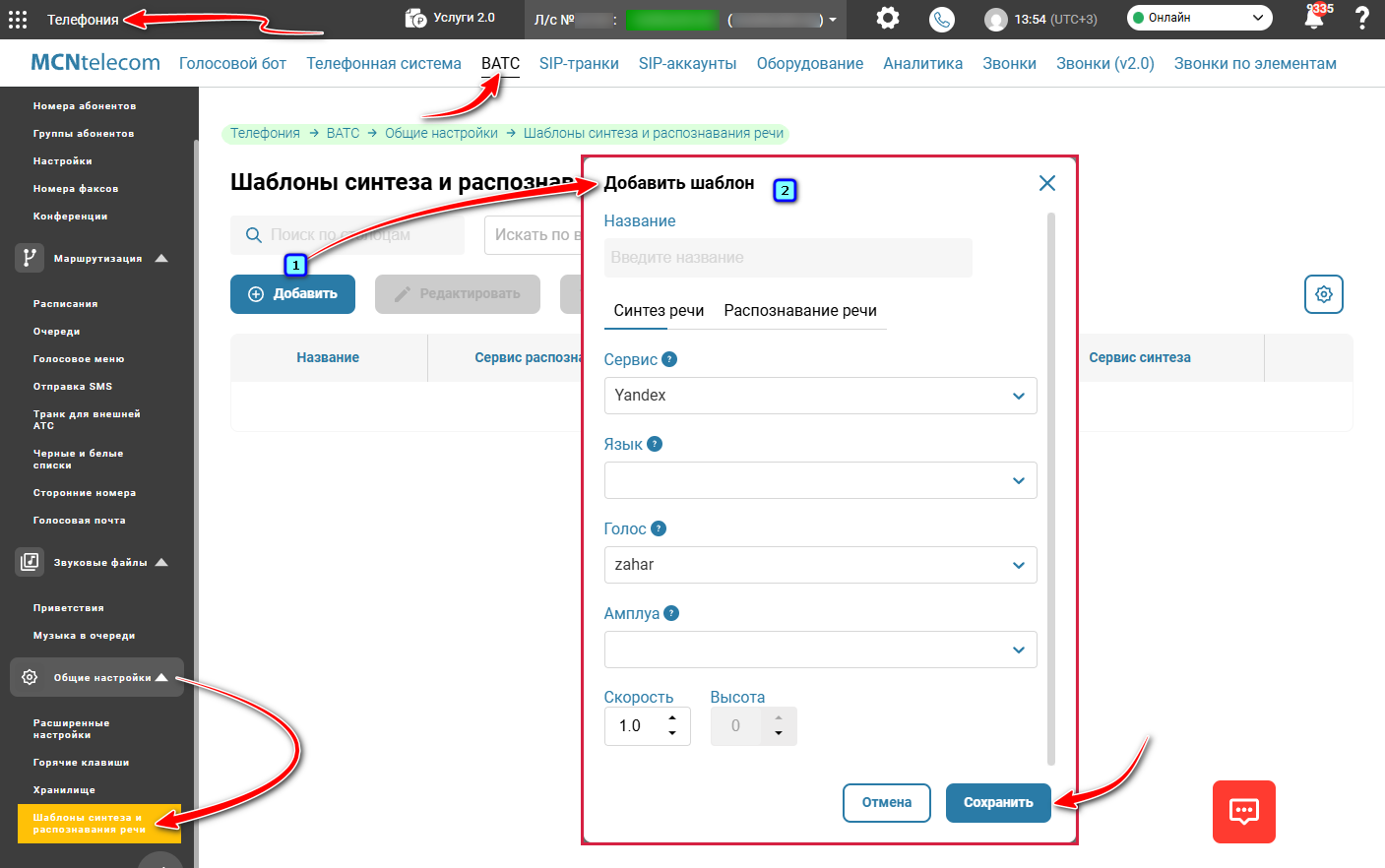Click the Поиск по столбцам search field
Viewport: 1385px width, 868px height.
[x=347, y=235]
